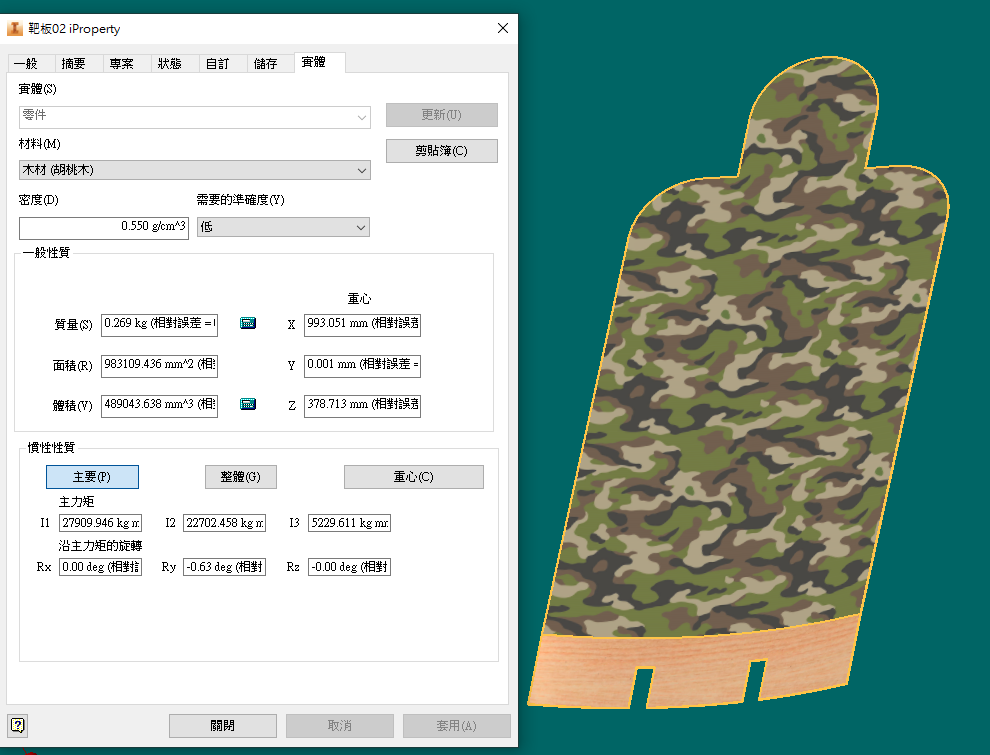Open the 專案 tab
990x755 pixels.
tap(122, 63)
